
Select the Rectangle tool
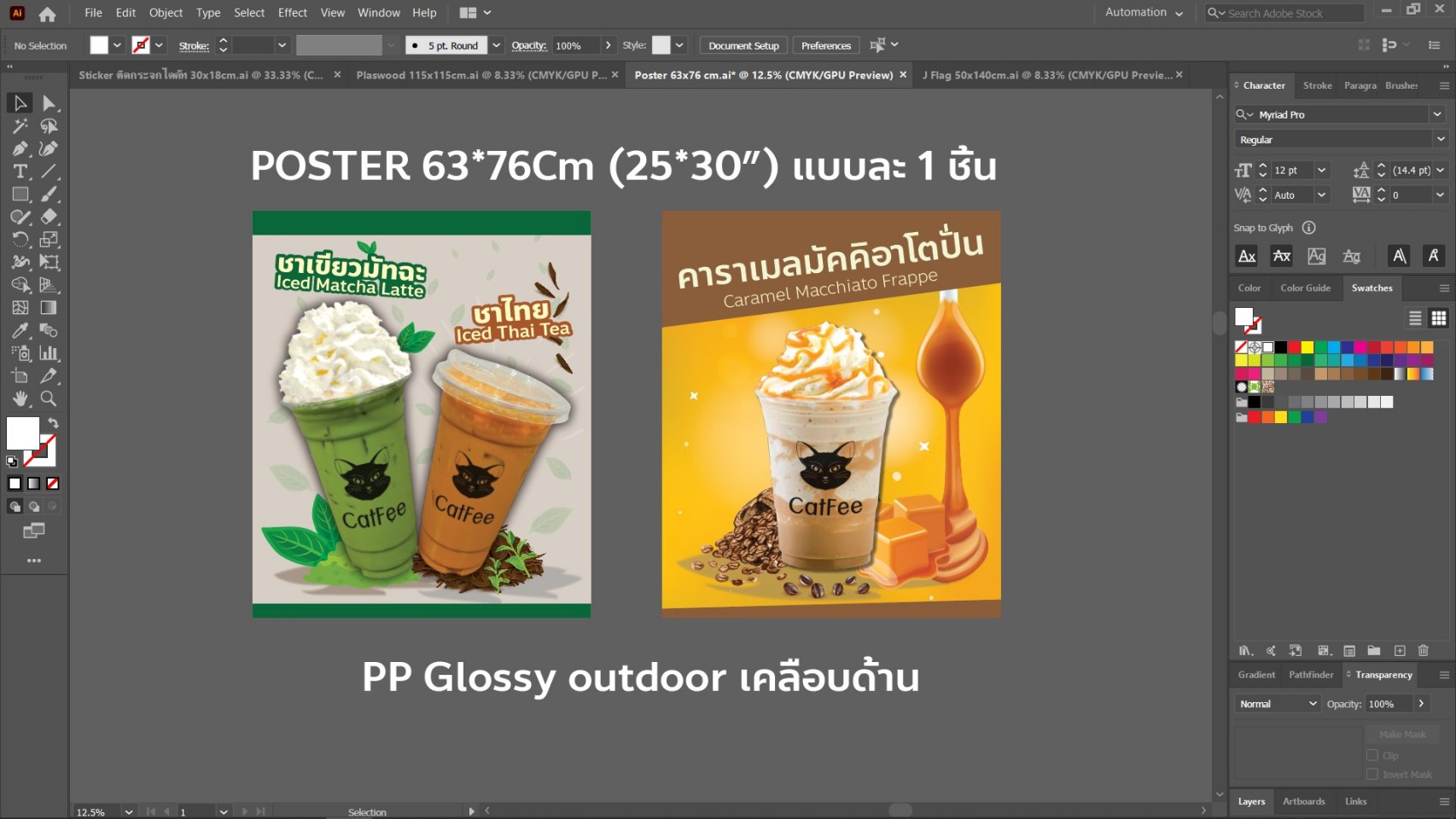(19, 194)
